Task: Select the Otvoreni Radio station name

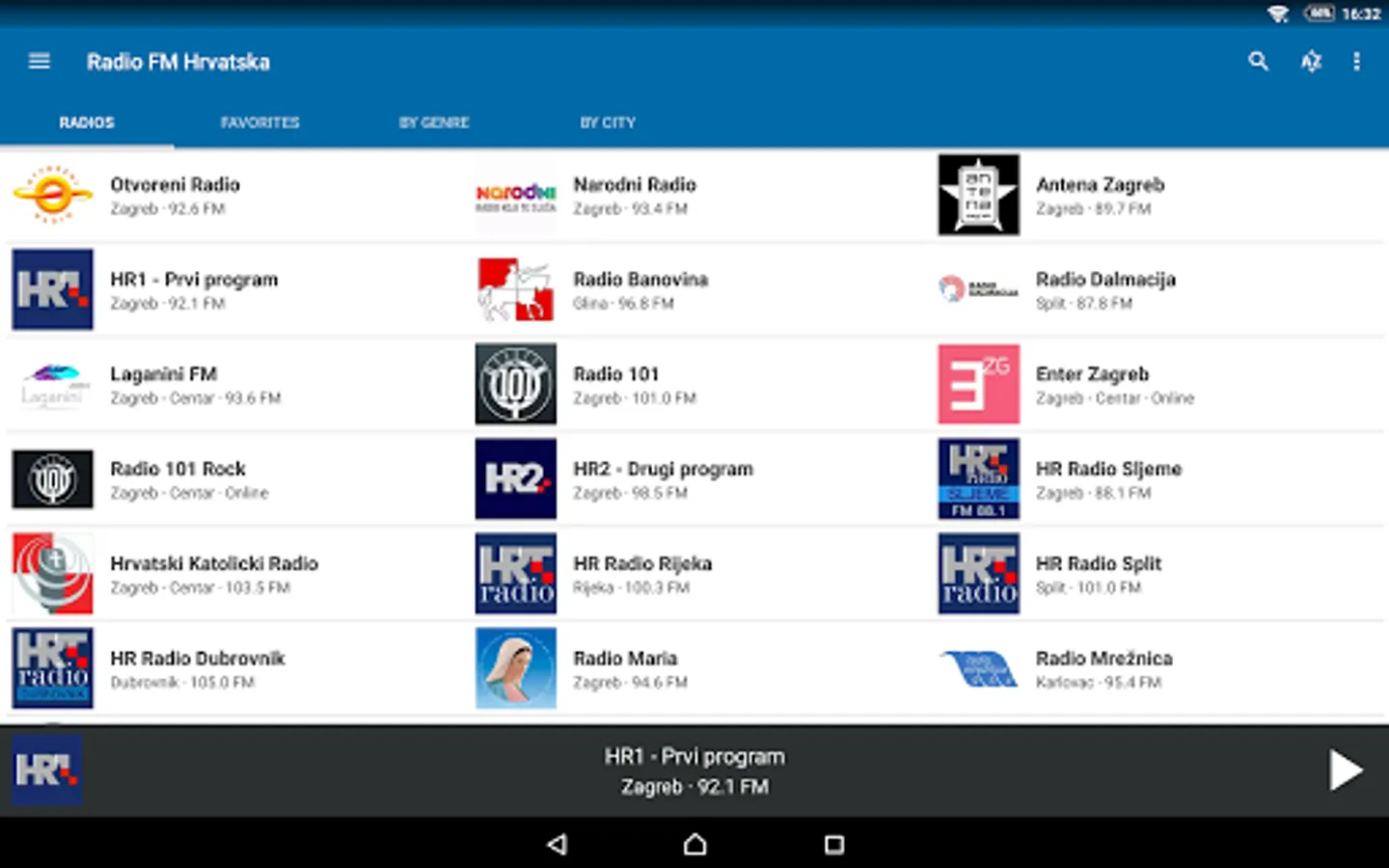Action: (175, 184)
